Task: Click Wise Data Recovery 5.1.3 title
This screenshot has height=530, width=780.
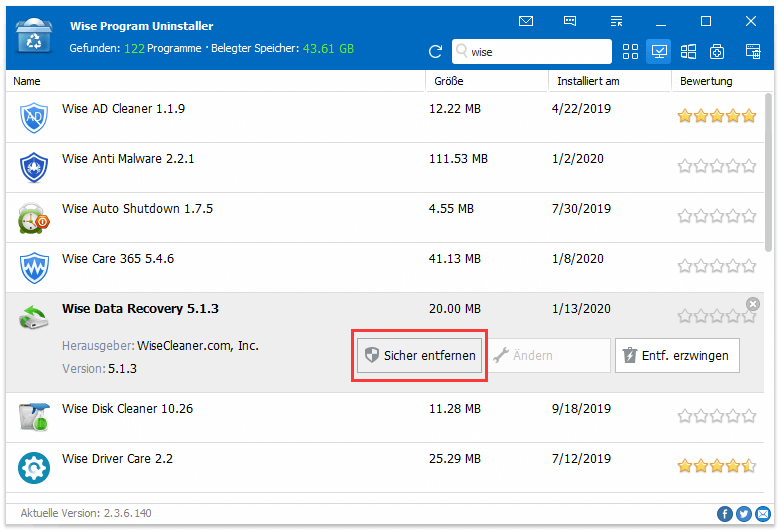Action: click(140, 309)
